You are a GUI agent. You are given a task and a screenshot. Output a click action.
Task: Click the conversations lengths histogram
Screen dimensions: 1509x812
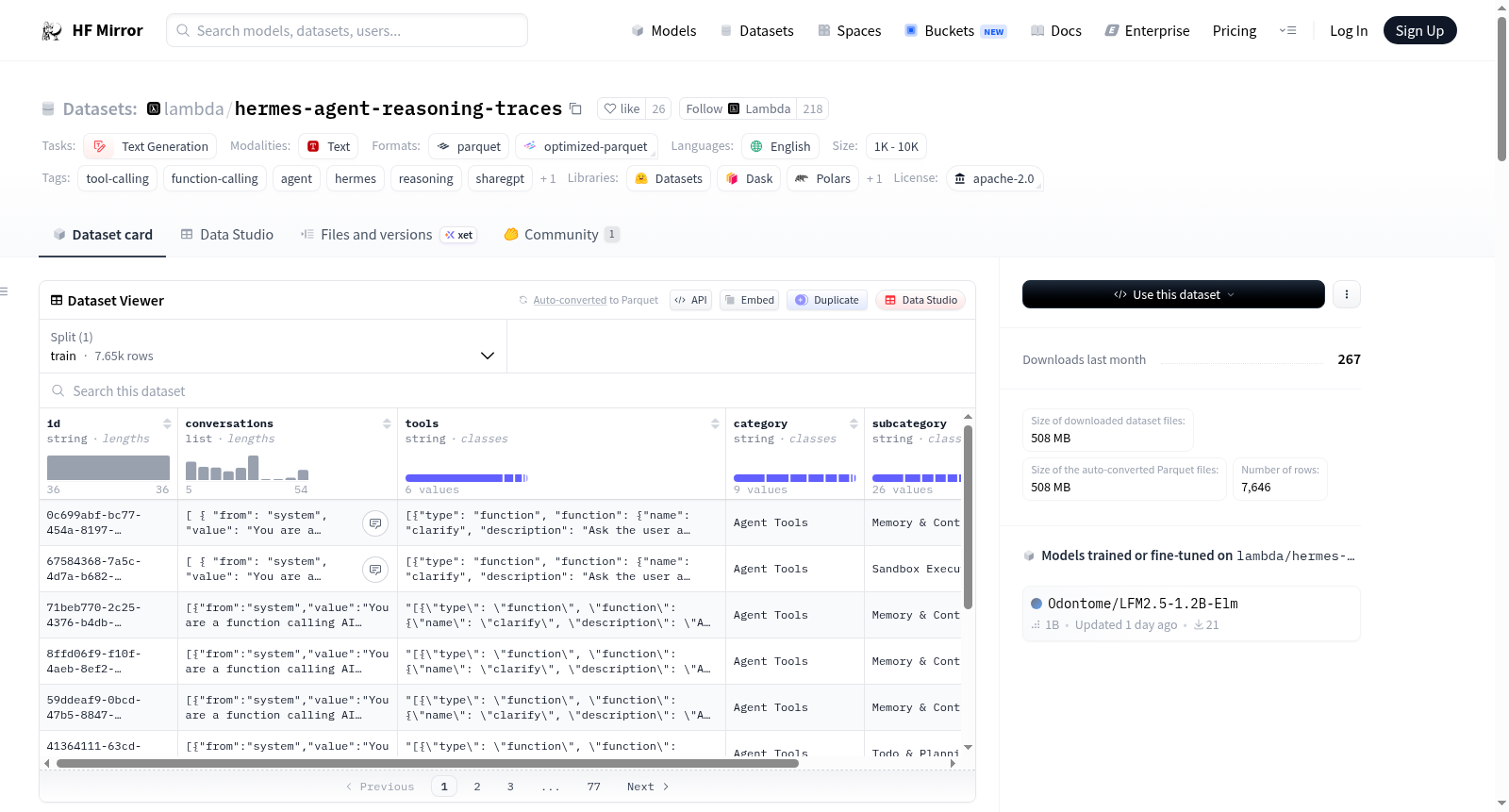247,468
